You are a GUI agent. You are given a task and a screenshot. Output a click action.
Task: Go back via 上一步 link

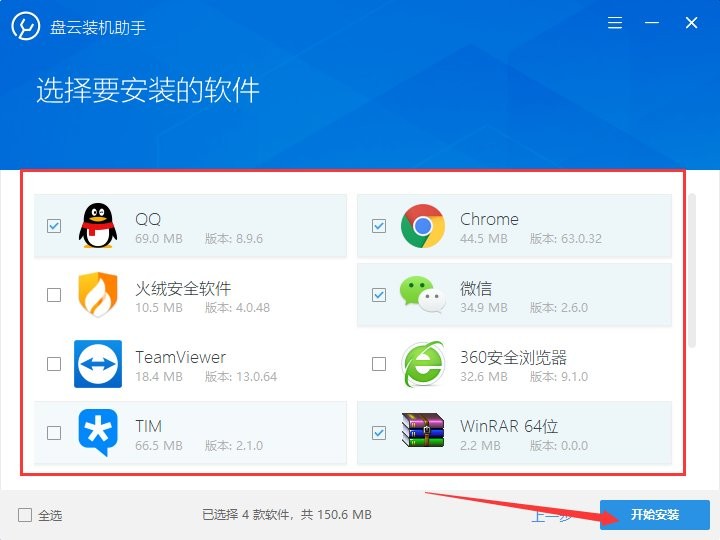coord(551,516)
